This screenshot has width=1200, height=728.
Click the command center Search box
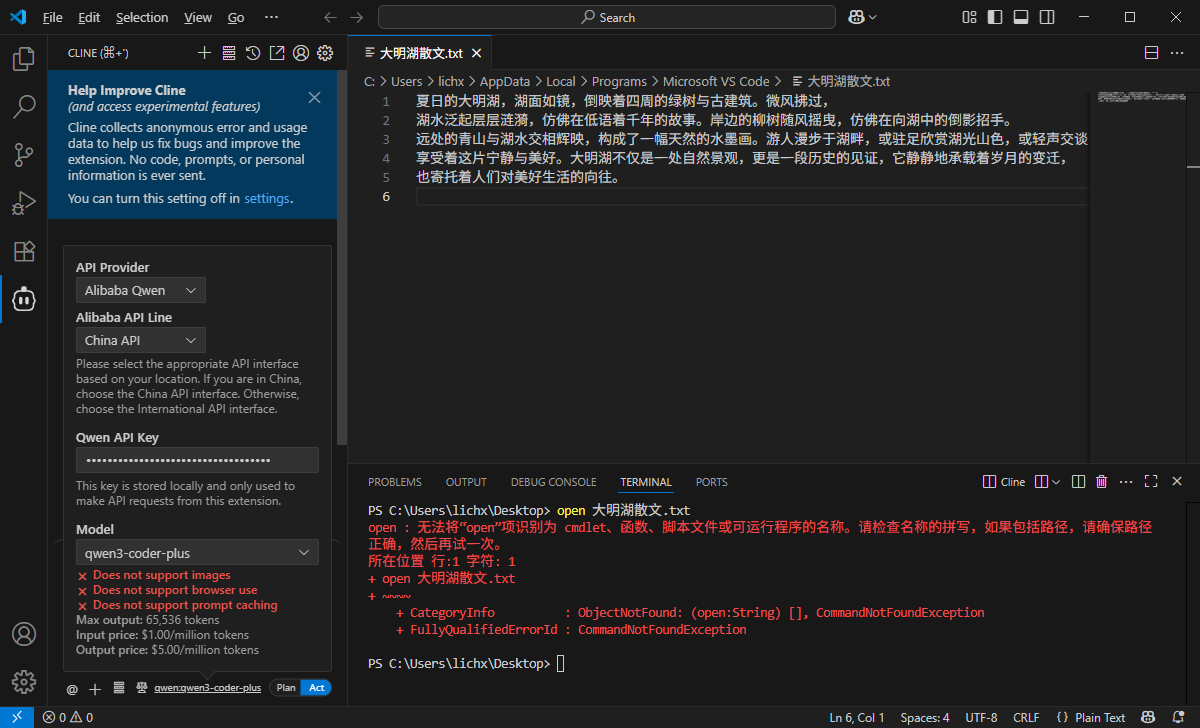(607, 17)
